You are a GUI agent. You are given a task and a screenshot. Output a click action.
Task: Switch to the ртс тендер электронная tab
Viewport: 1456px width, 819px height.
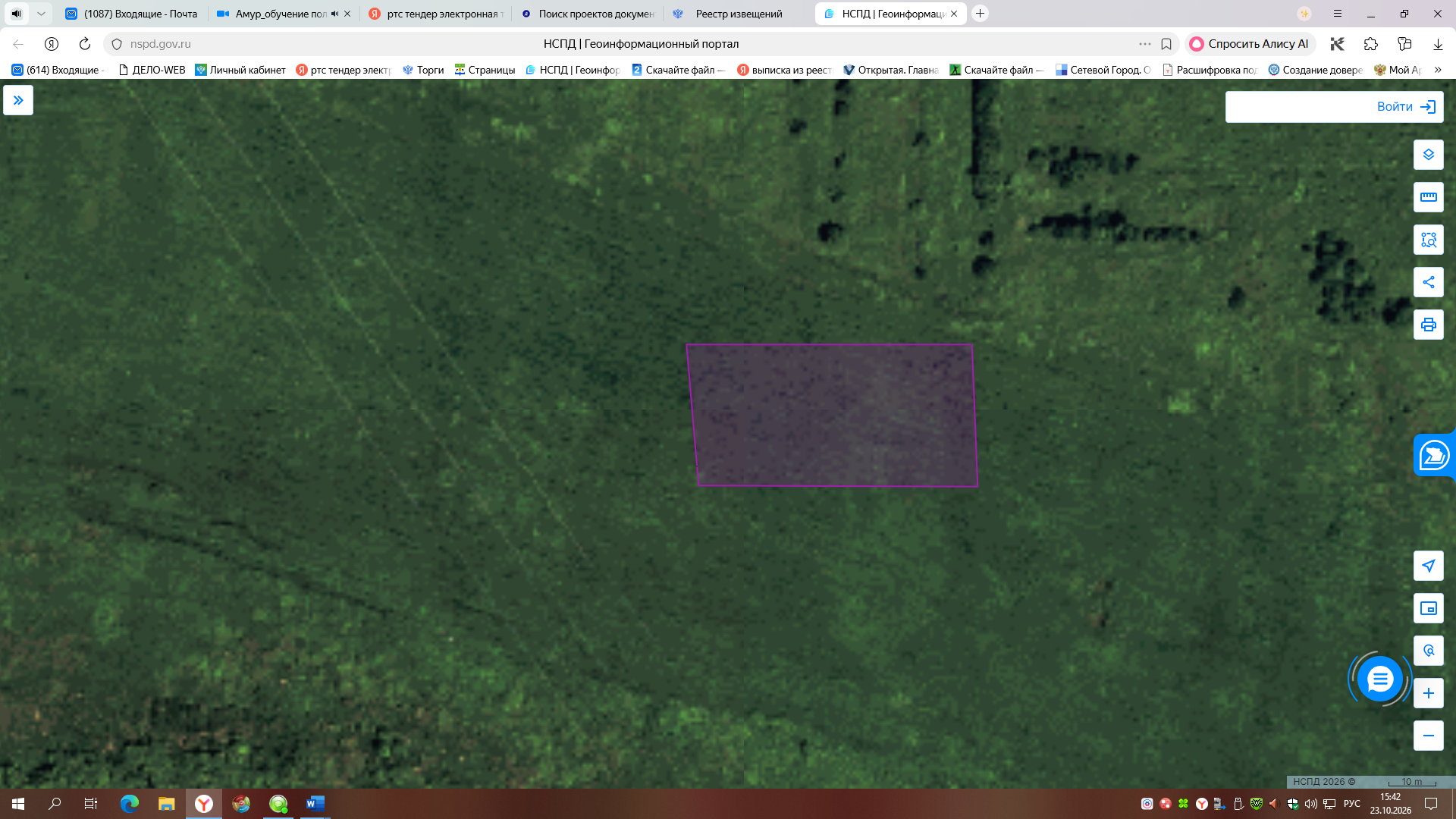coord(436,14)
